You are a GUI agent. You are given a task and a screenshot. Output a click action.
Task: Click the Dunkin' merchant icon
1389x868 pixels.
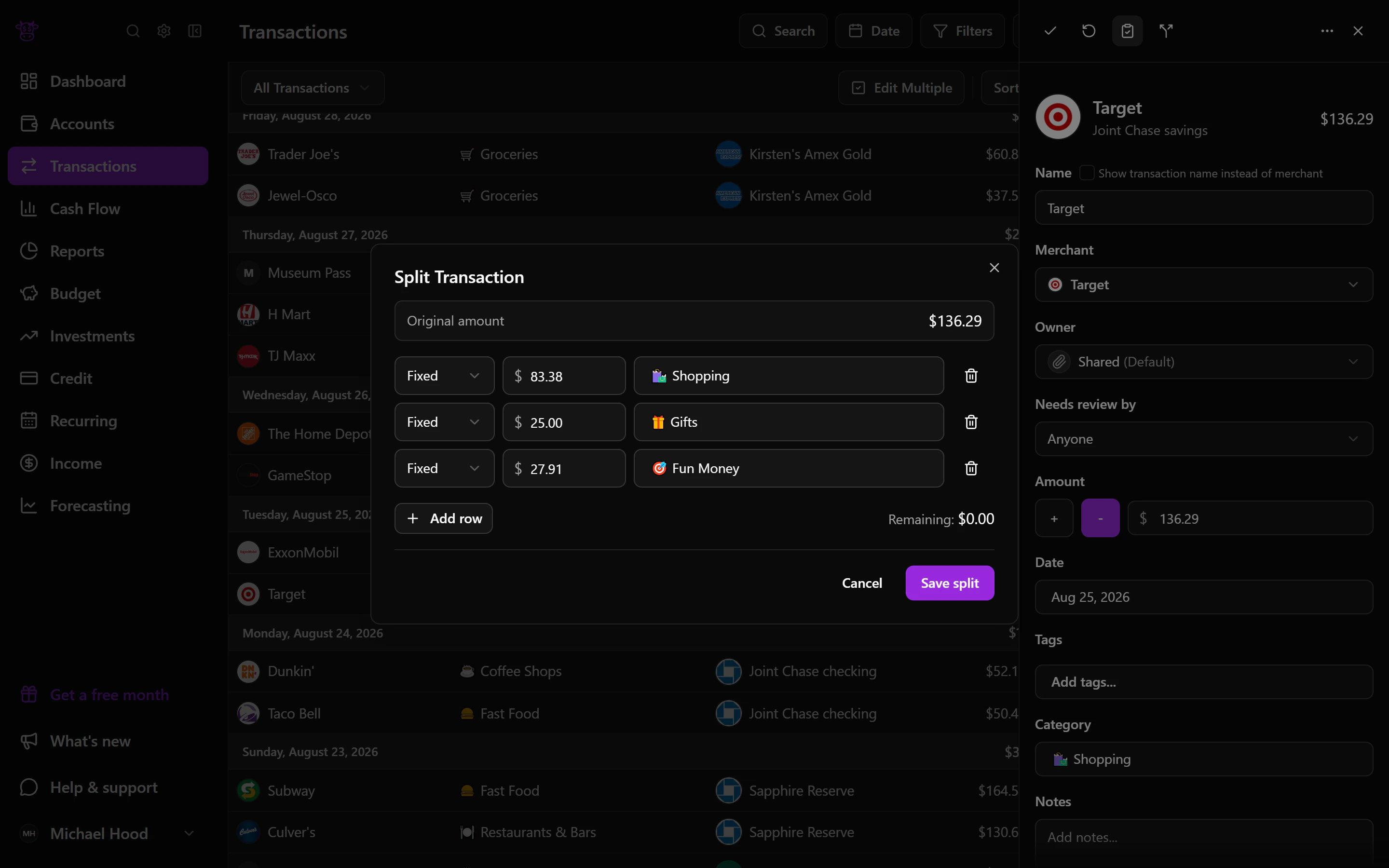(x=248, y=671)
